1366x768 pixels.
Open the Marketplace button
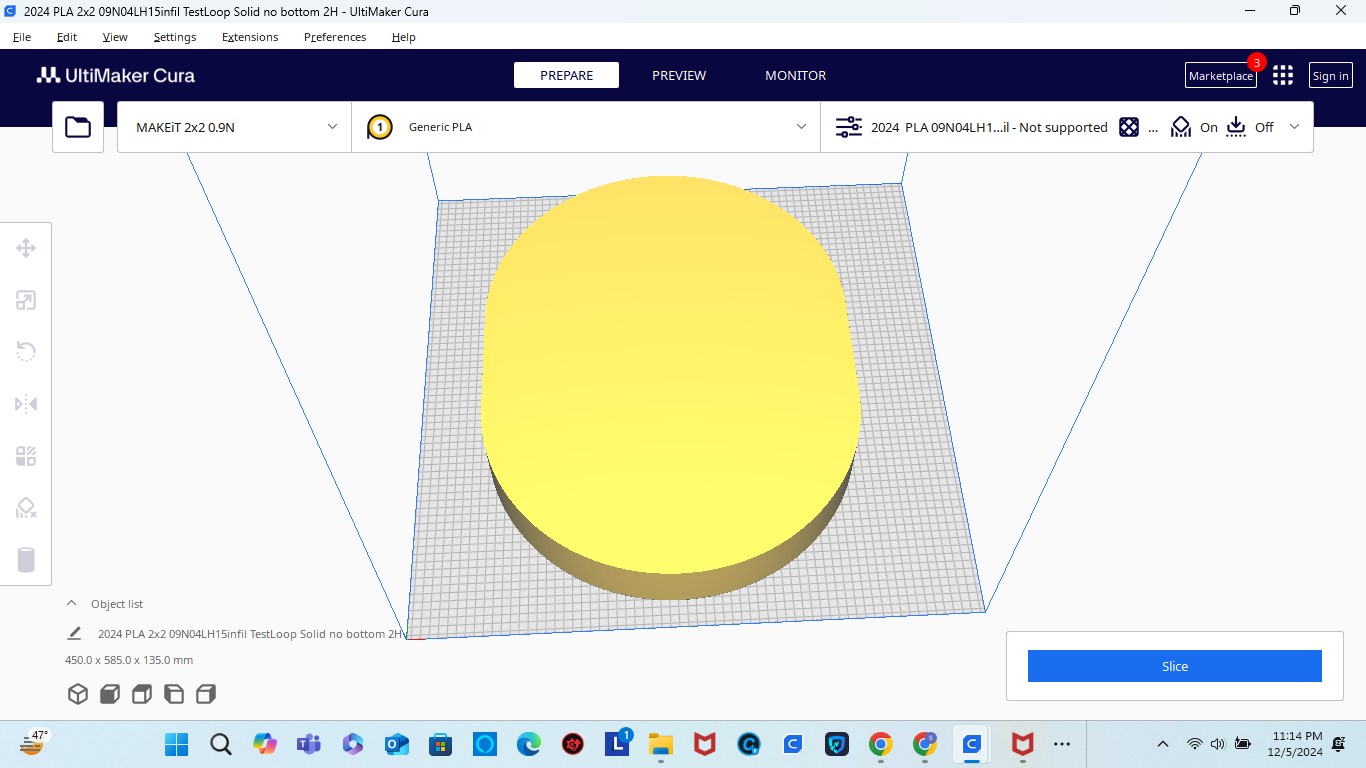point(1220,76)
